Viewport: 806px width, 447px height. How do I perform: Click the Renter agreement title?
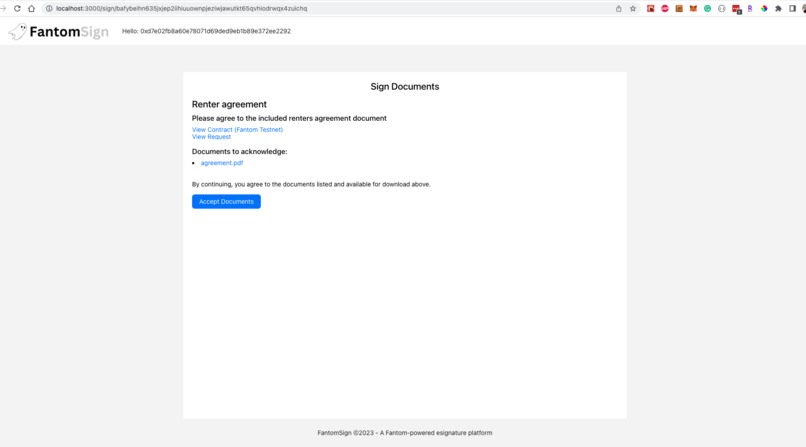229,104
